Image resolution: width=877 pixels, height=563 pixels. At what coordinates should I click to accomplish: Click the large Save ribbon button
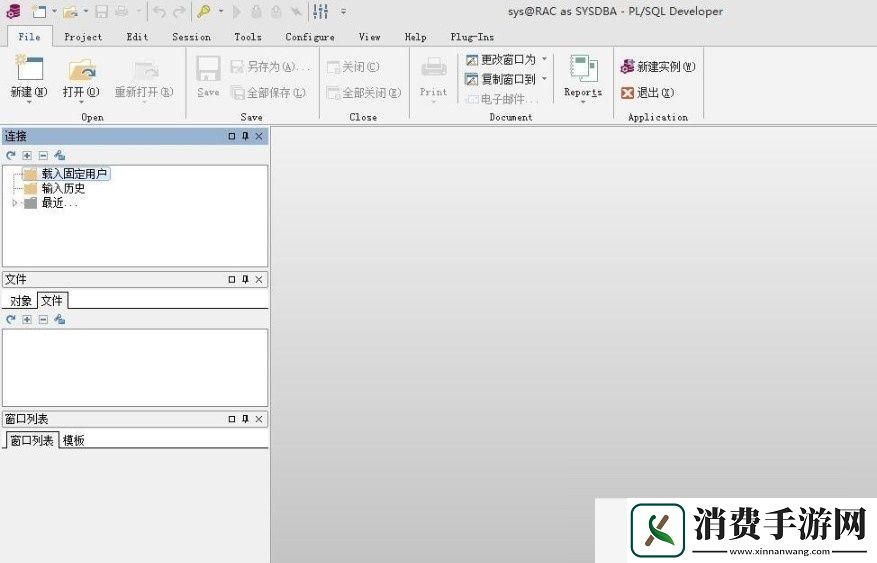pyautogui.click(x=208, y=77)
